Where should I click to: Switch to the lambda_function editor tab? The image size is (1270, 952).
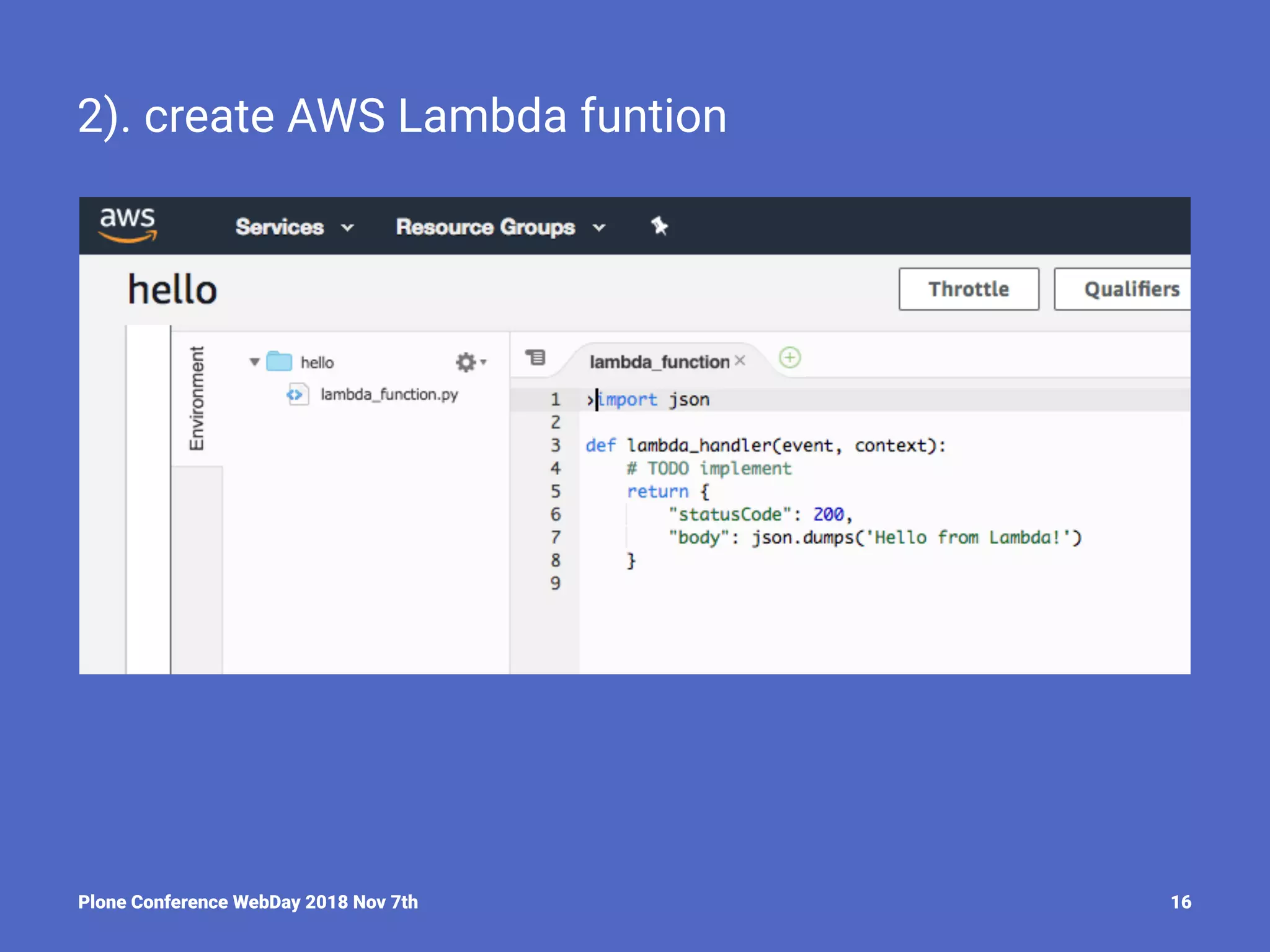[x=659, y=362]
